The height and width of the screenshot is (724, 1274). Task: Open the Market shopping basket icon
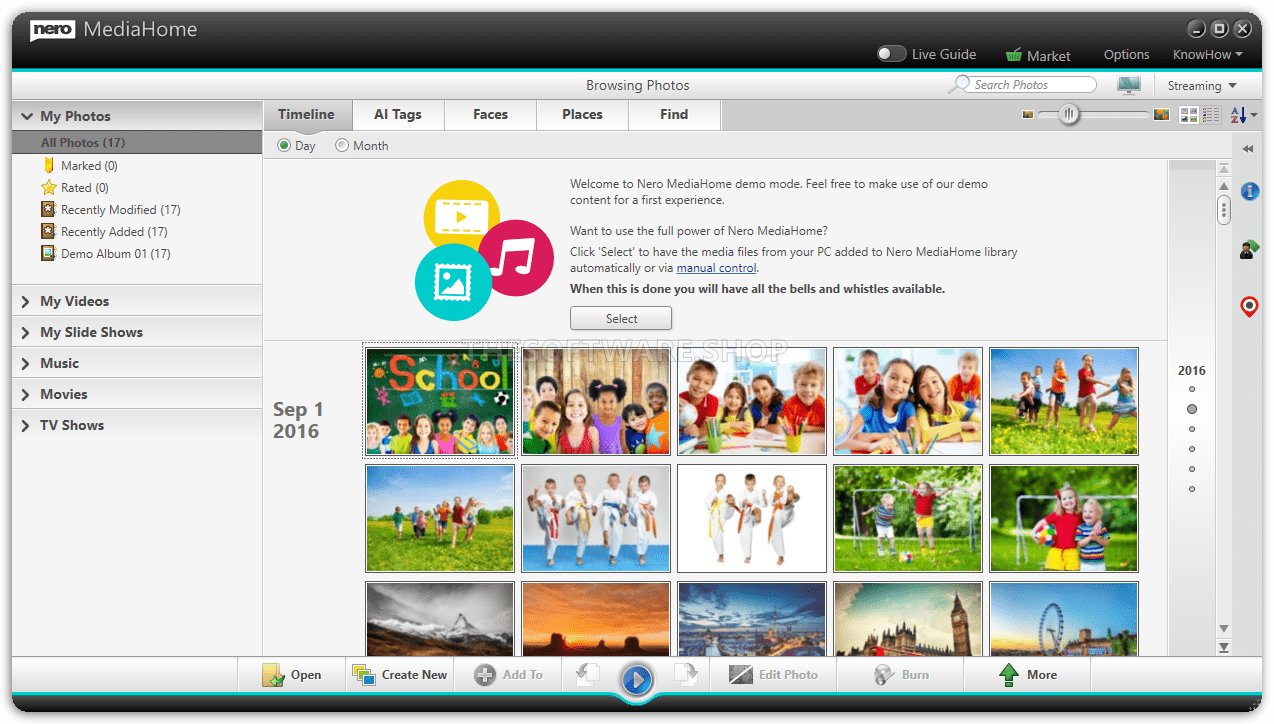click(x=1014, y=55)
